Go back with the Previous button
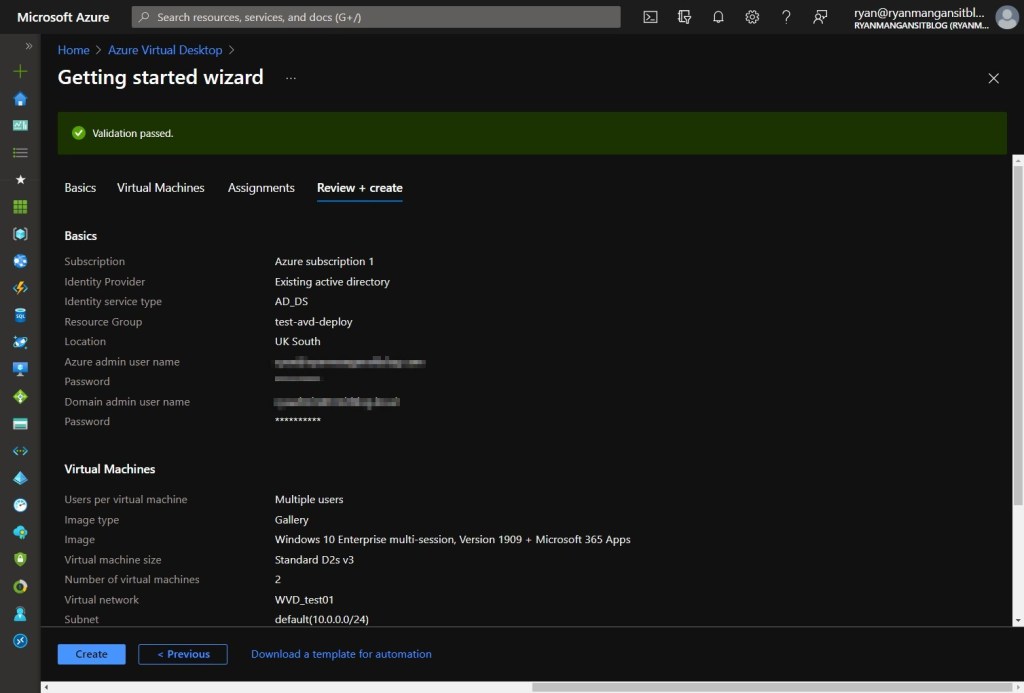The image size is (1024, 693). (183, 654)
